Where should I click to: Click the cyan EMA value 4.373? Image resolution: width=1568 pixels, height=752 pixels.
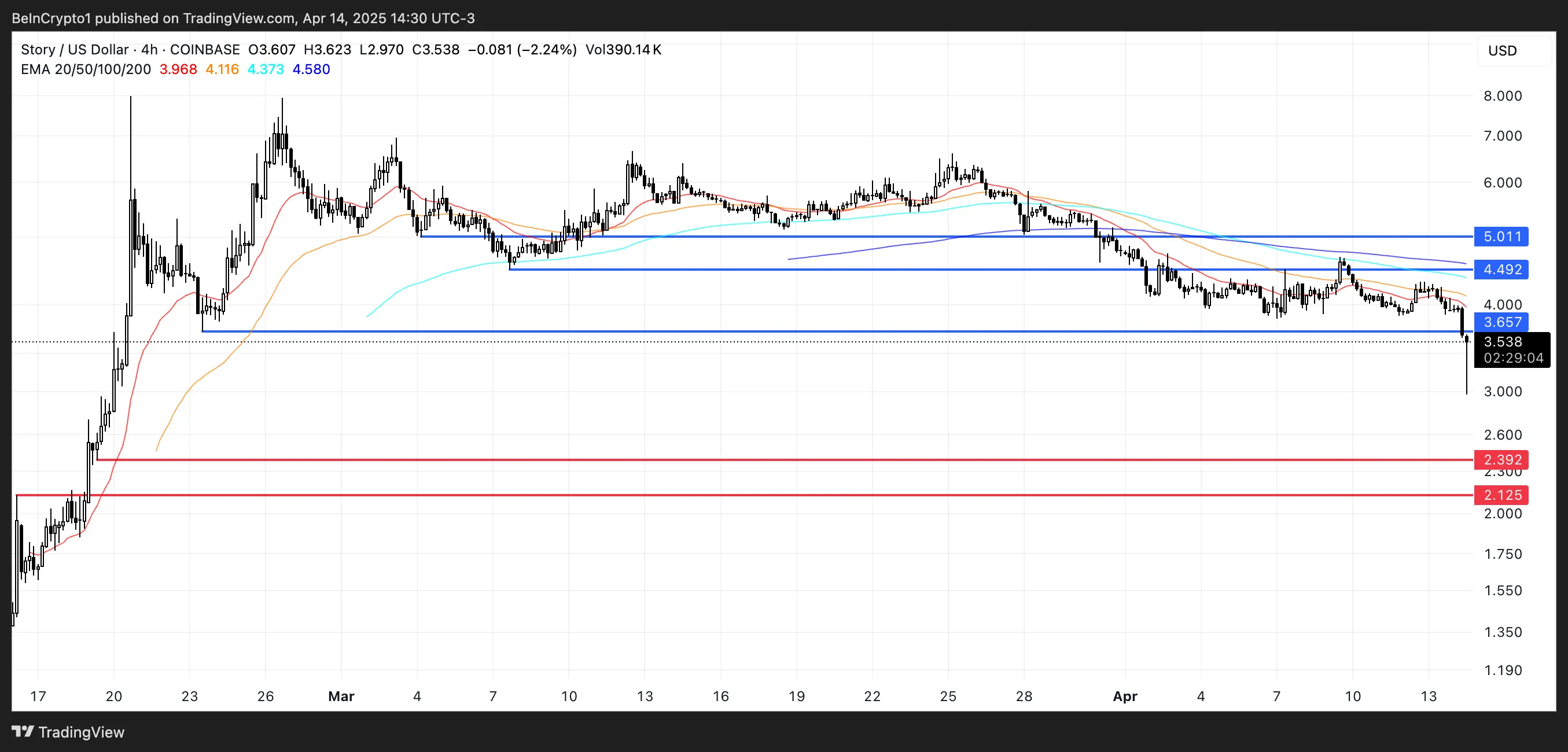pos(266,69)
